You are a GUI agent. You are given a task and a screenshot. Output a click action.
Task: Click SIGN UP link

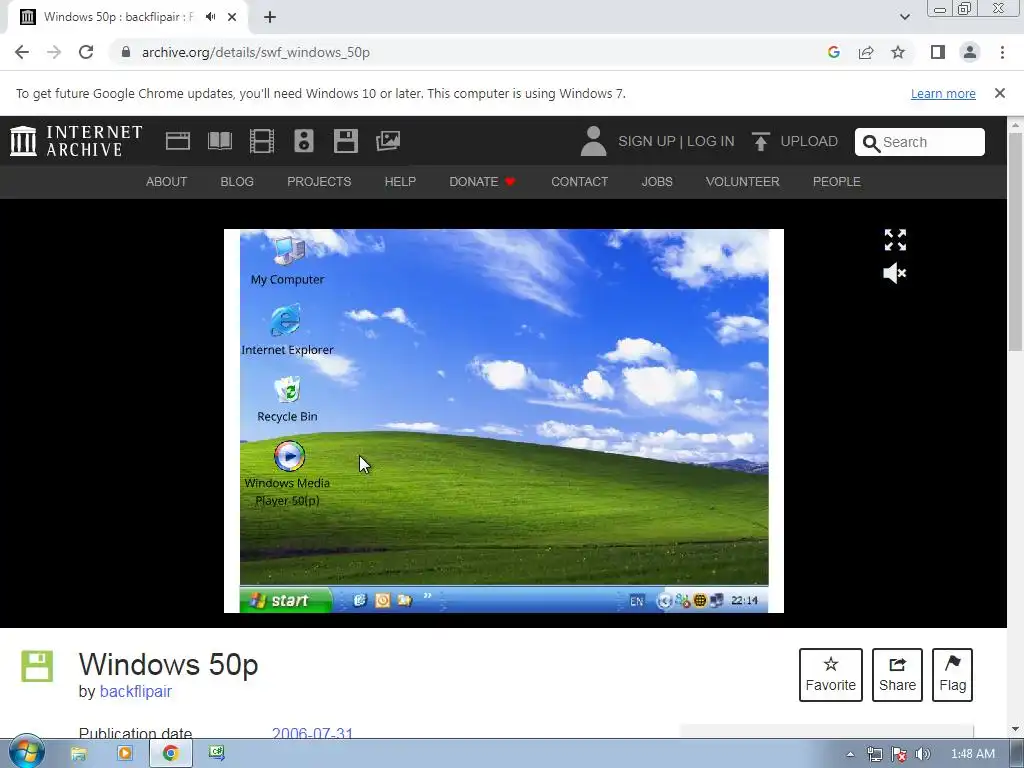647,141
